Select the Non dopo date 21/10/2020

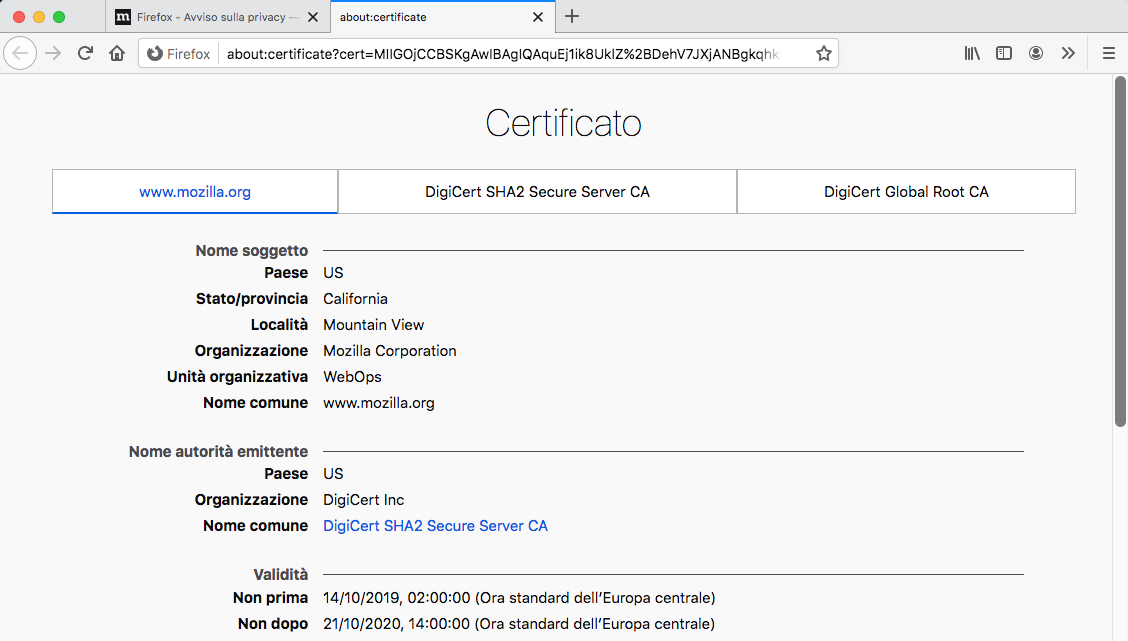point(519,624)
